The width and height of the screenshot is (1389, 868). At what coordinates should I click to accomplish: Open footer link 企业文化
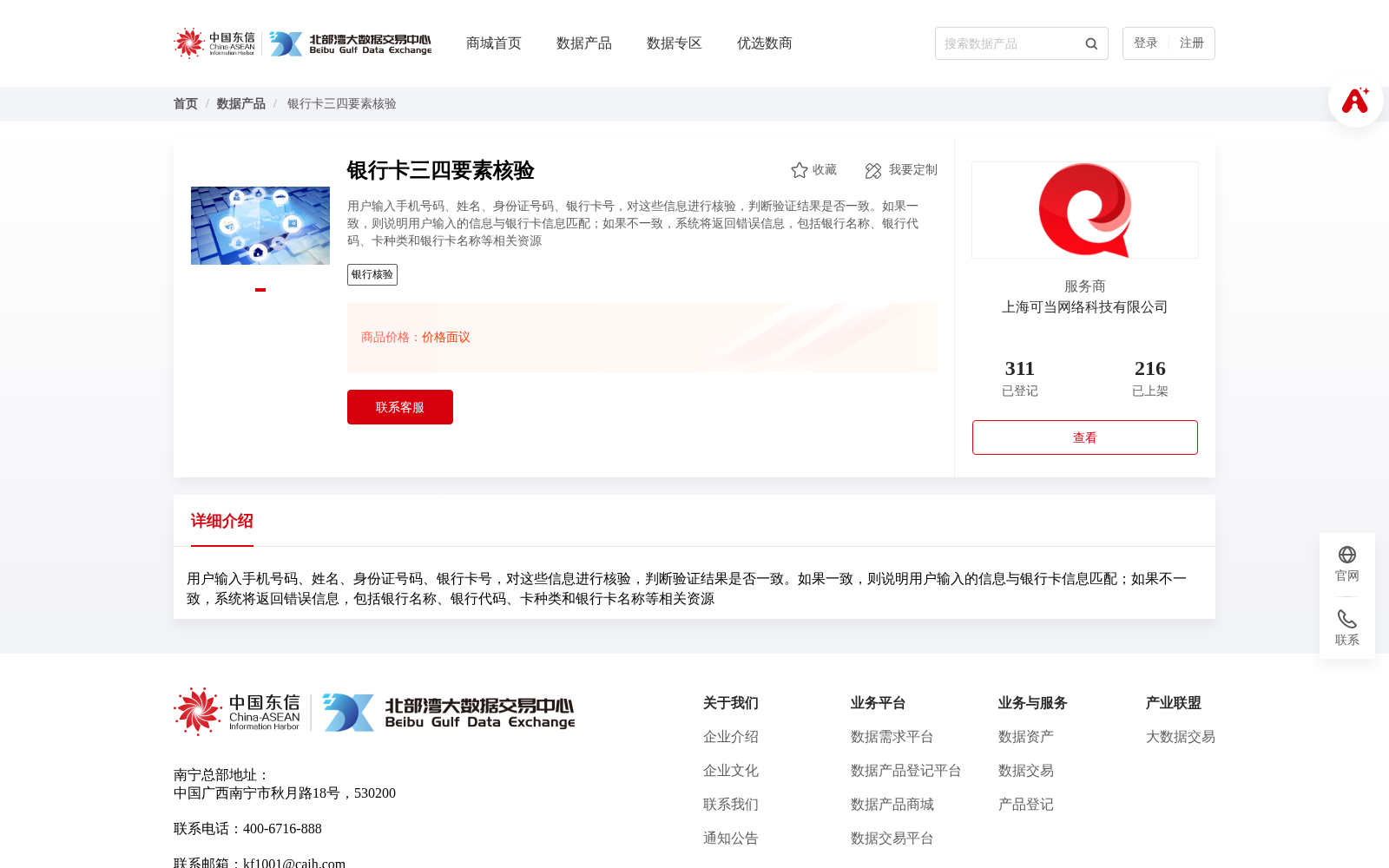point(731,771)
